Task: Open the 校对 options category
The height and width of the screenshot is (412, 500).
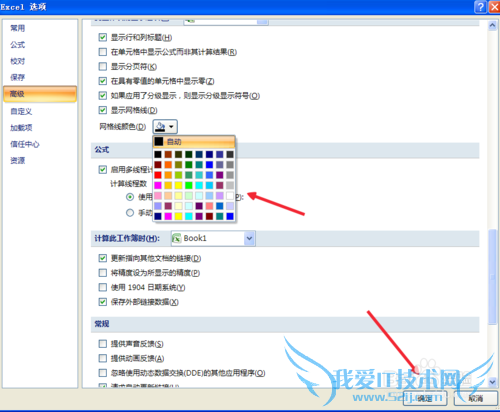Action: point(18,61)
